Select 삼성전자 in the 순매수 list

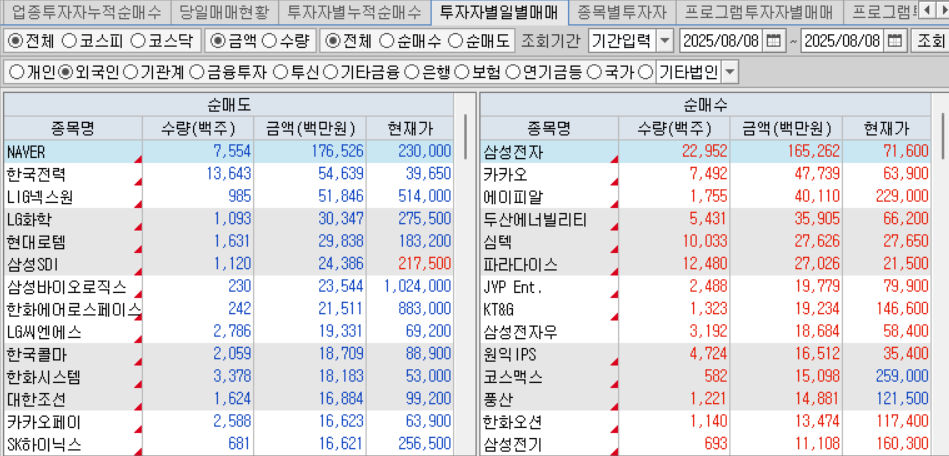pyautogui.click(x=513, y=152)
